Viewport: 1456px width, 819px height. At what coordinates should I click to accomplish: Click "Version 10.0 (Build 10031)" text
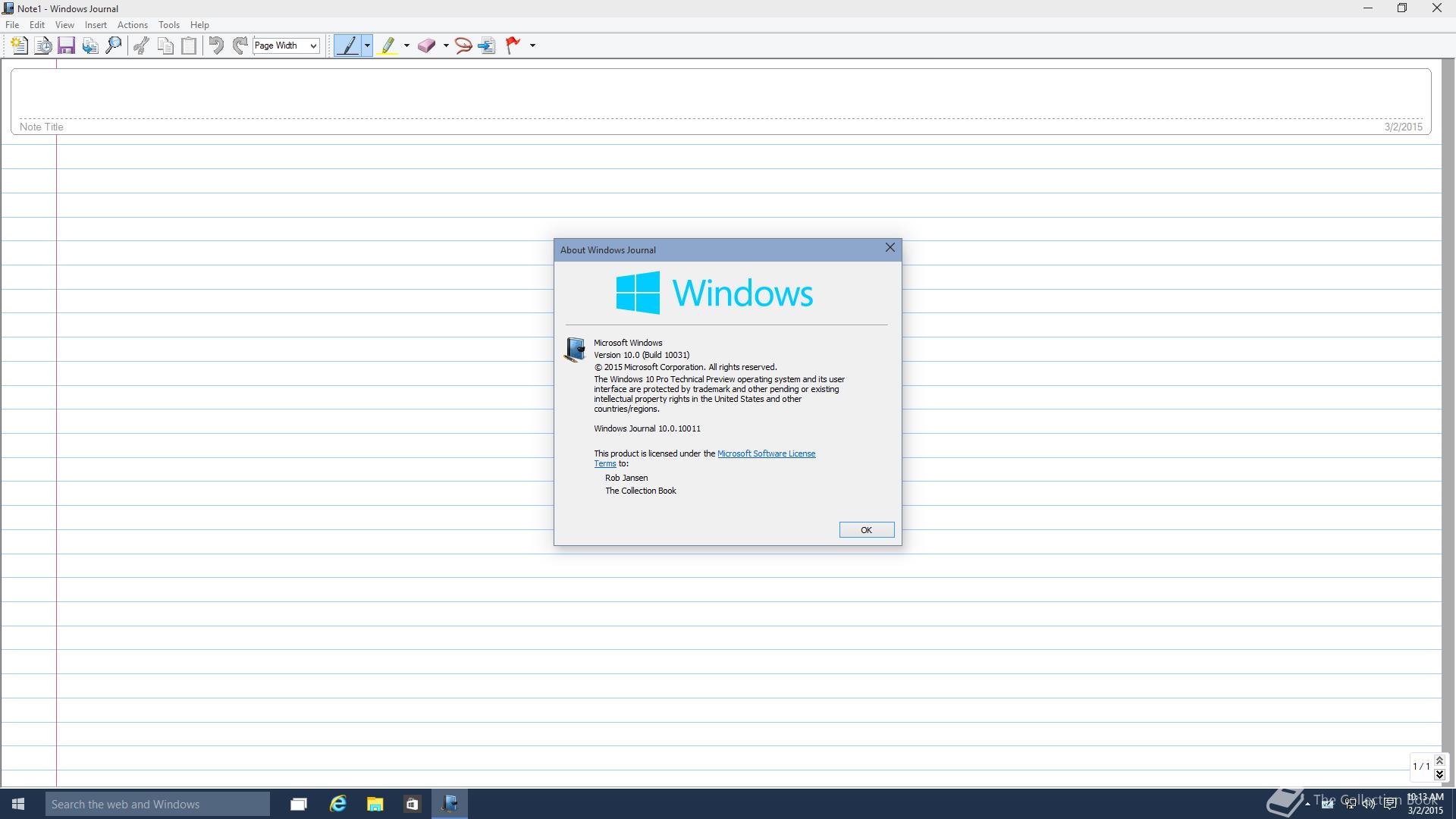point(642,355)
